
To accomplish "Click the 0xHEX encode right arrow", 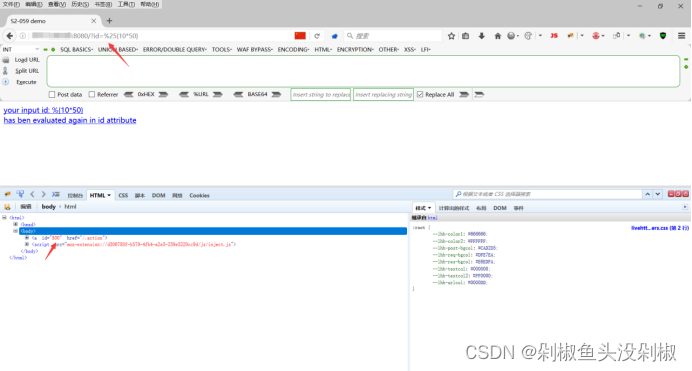I will [x=163, y=94].
